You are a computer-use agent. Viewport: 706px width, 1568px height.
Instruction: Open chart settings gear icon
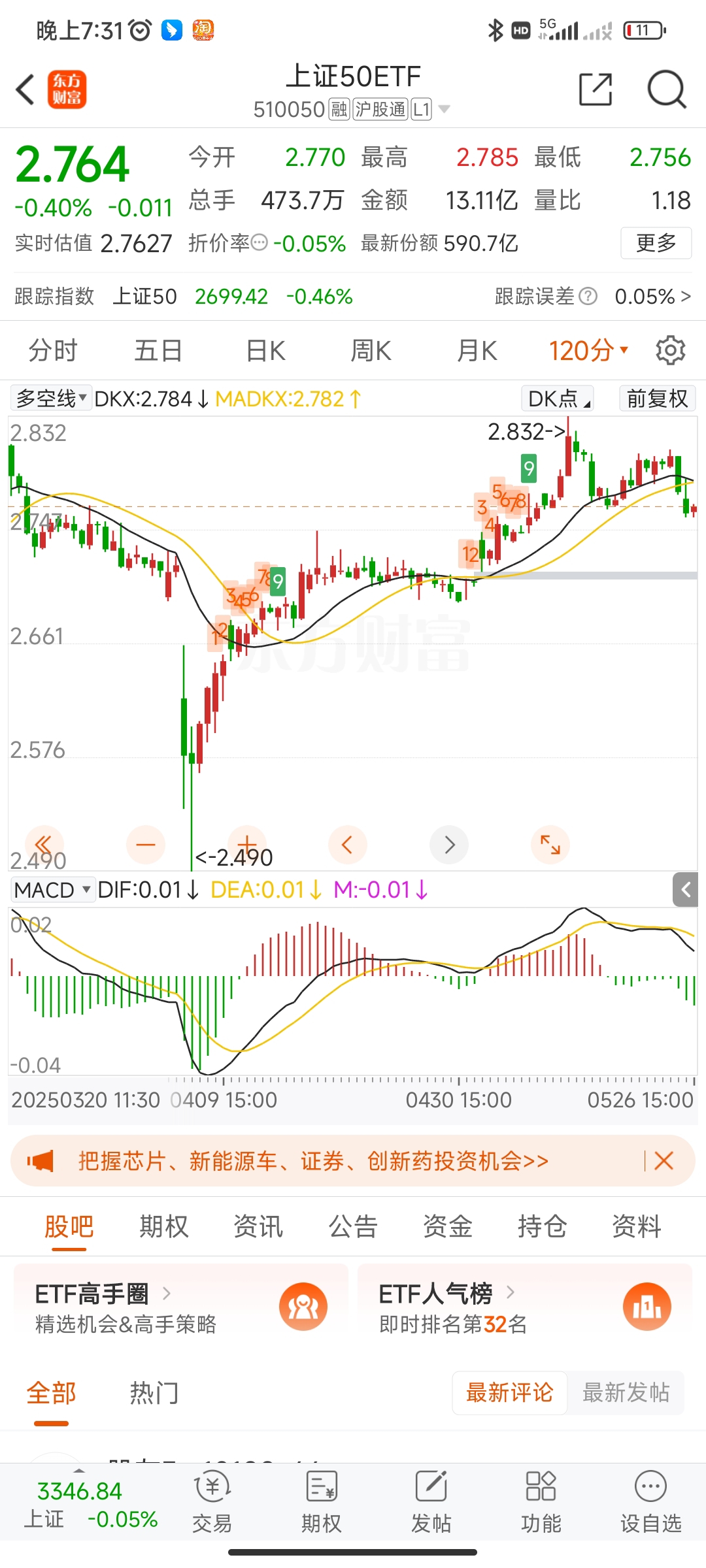[670, 351]
